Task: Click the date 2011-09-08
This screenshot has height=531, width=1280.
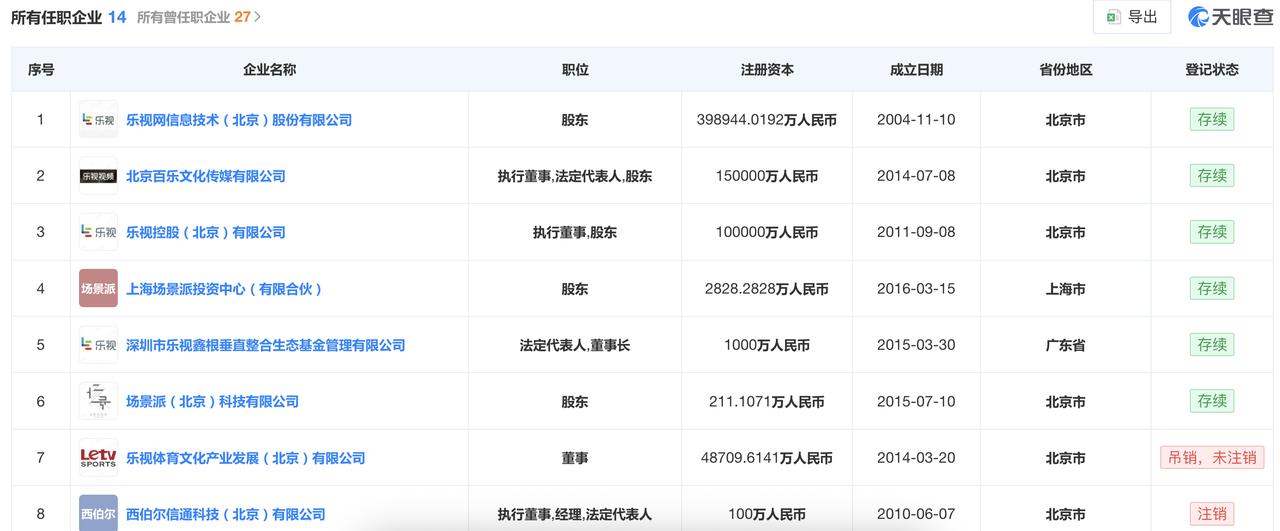Action: point(916,232)
